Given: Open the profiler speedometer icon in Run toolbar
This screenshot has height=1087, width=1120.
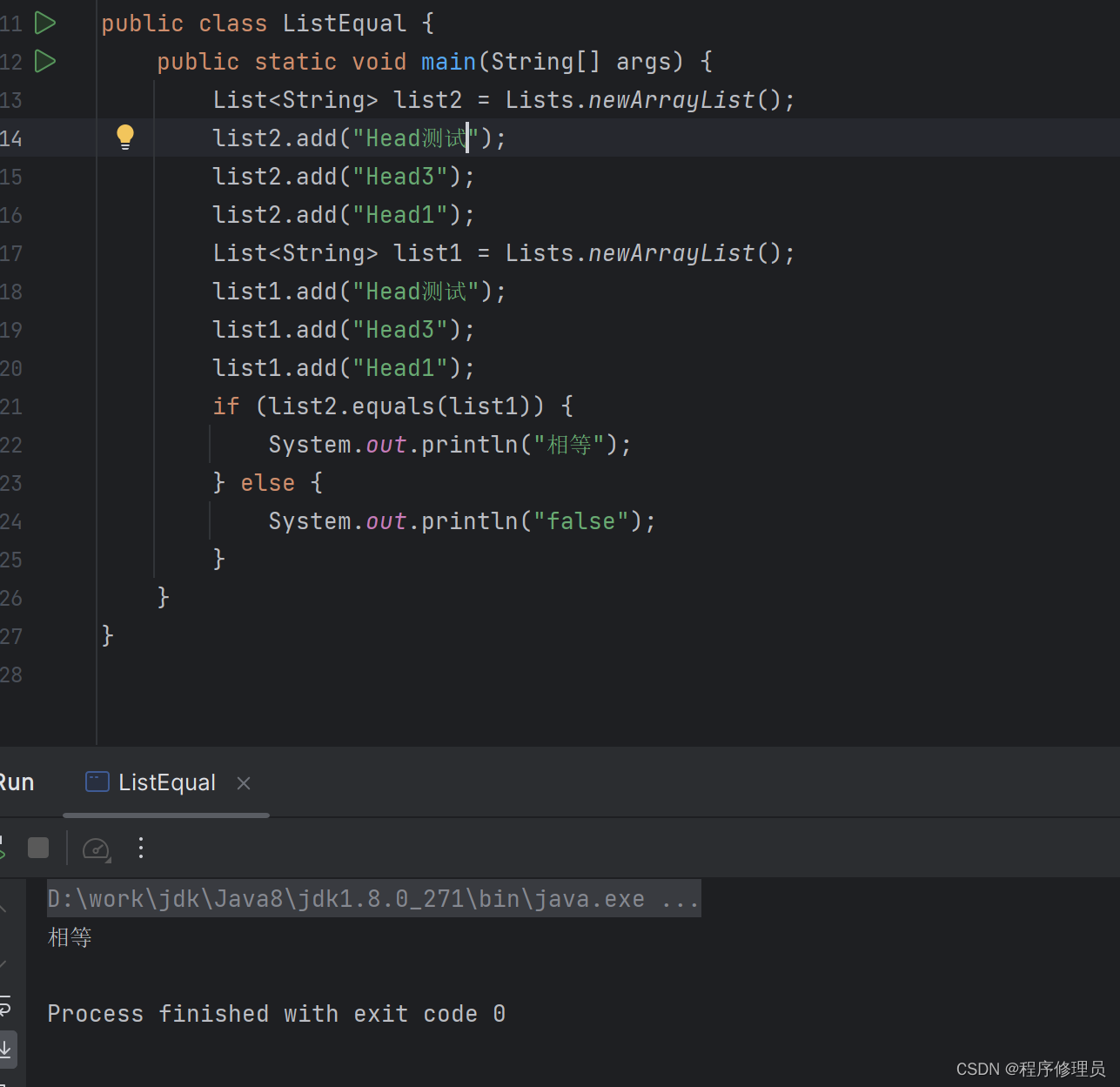Looking at the screenshot, I should coord(96,849).
